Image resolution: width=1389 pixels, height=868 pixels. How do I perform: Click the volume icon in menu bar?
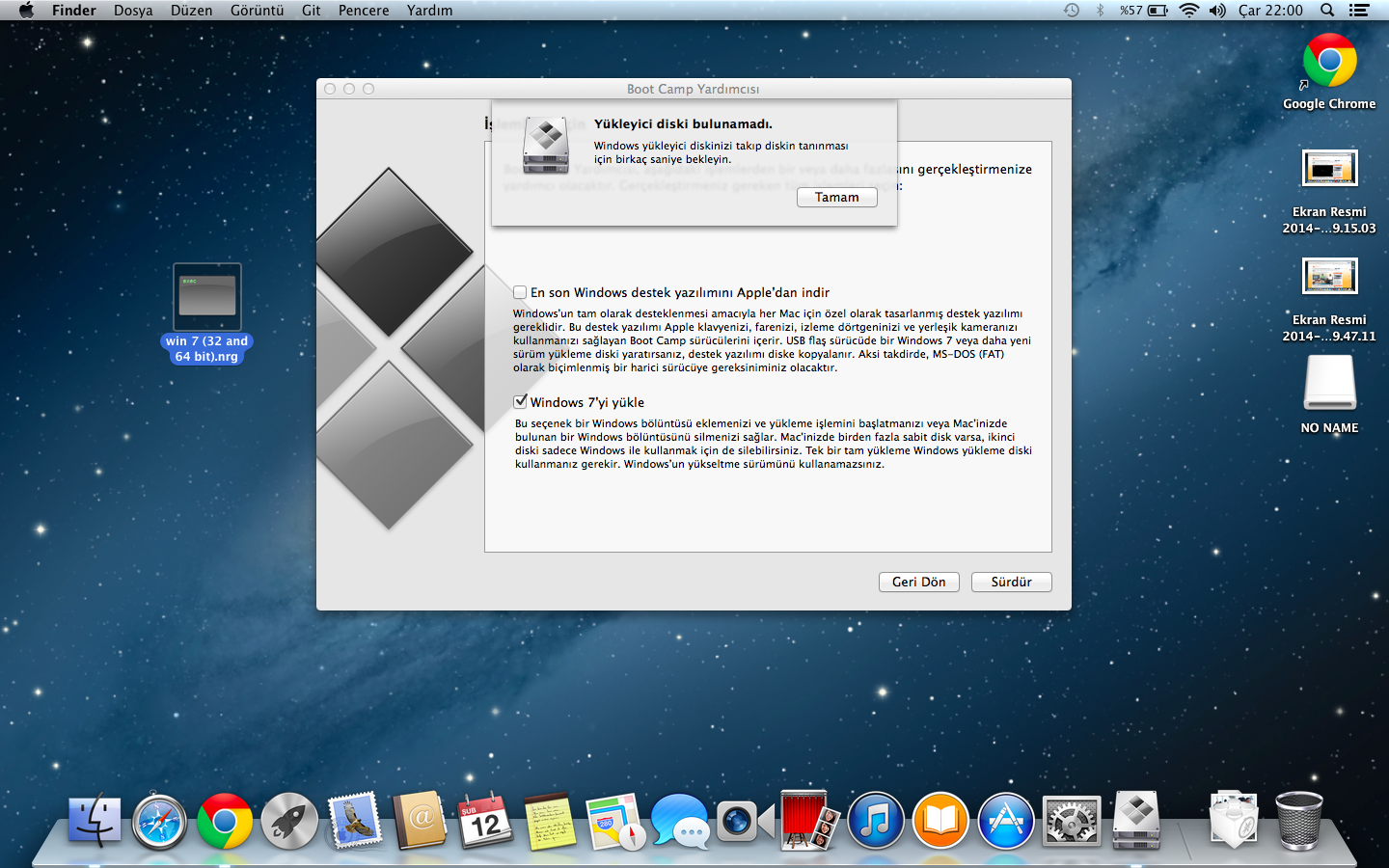1217,11
